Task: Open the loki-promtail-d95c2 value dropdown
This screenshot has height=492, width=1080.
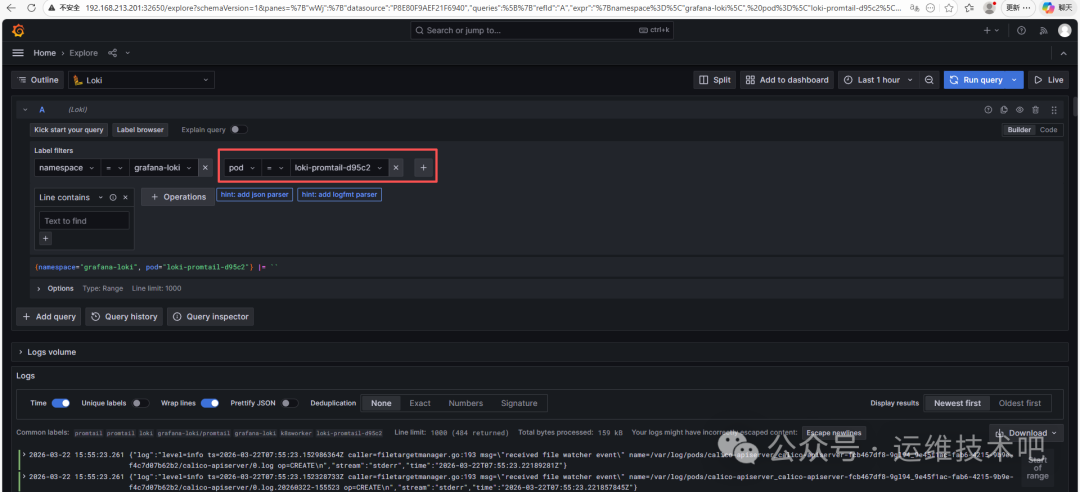Action: point(338,167)
